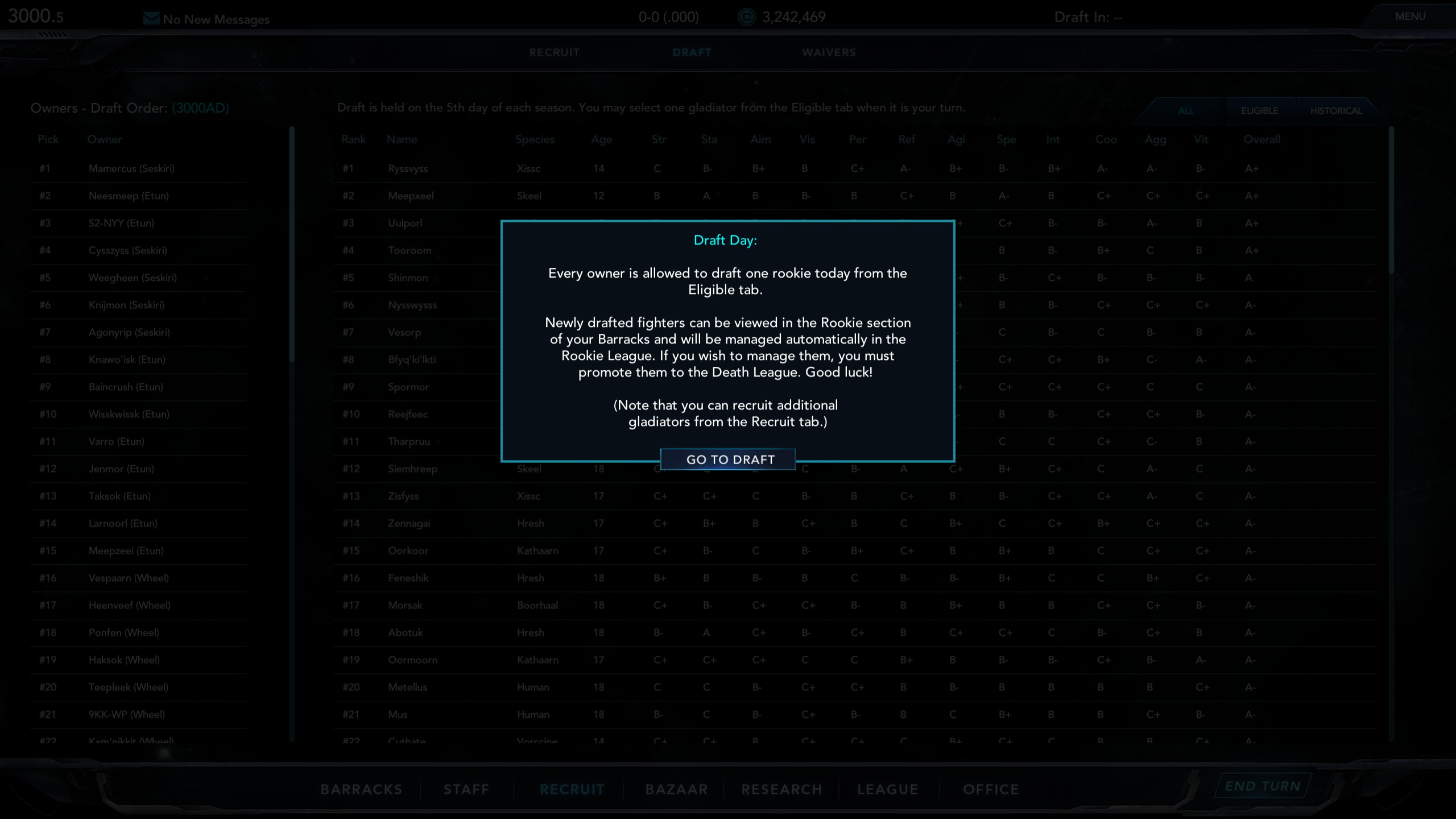Image resolution: width=1456 pixels, height=819 pixels.
Task: Show the Eligible gladiators filter
Action: pos(1259,110)
